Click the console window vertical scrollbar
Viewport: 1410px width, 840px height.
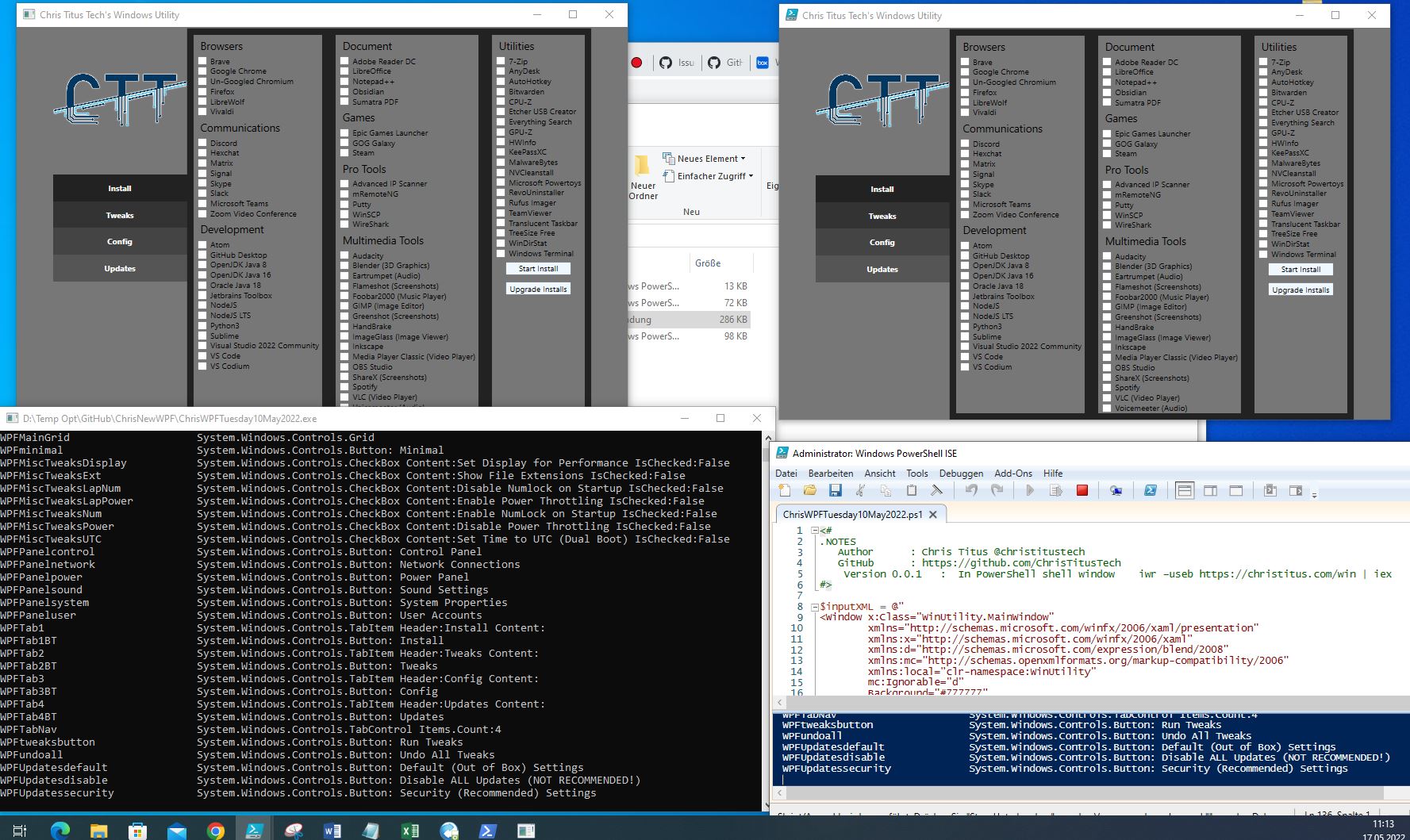[767, 621]
